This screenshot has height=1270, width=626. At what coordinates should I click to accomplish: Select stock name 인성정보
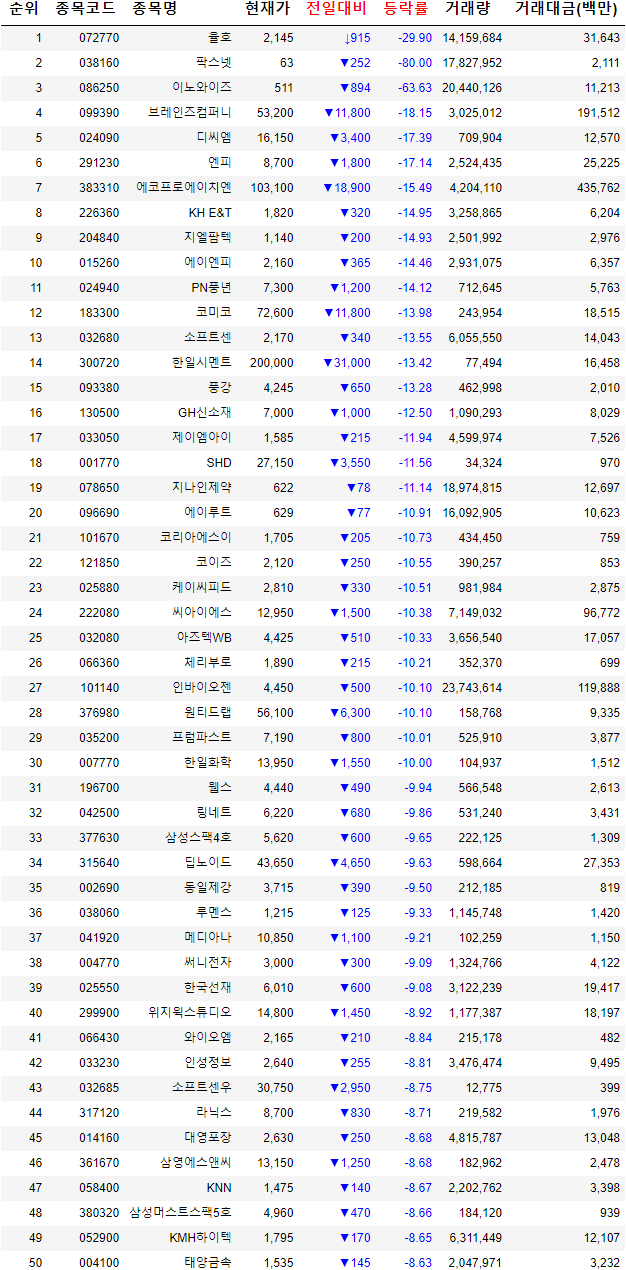[208, 1063]
